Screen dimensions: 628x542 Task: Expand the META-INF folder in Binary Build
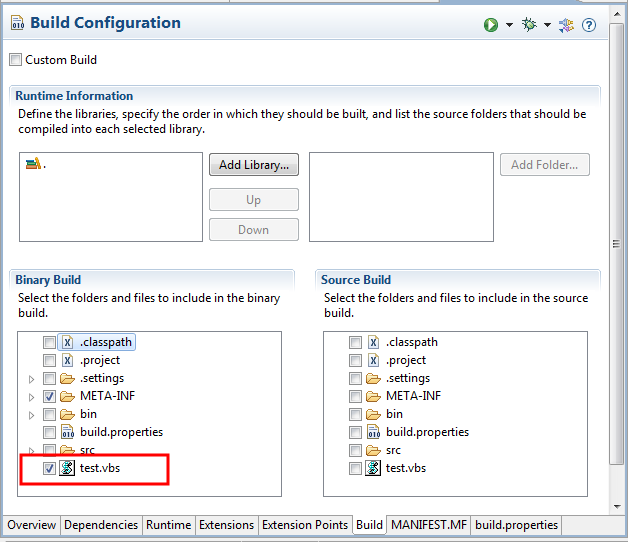click(x=32, y=397)
